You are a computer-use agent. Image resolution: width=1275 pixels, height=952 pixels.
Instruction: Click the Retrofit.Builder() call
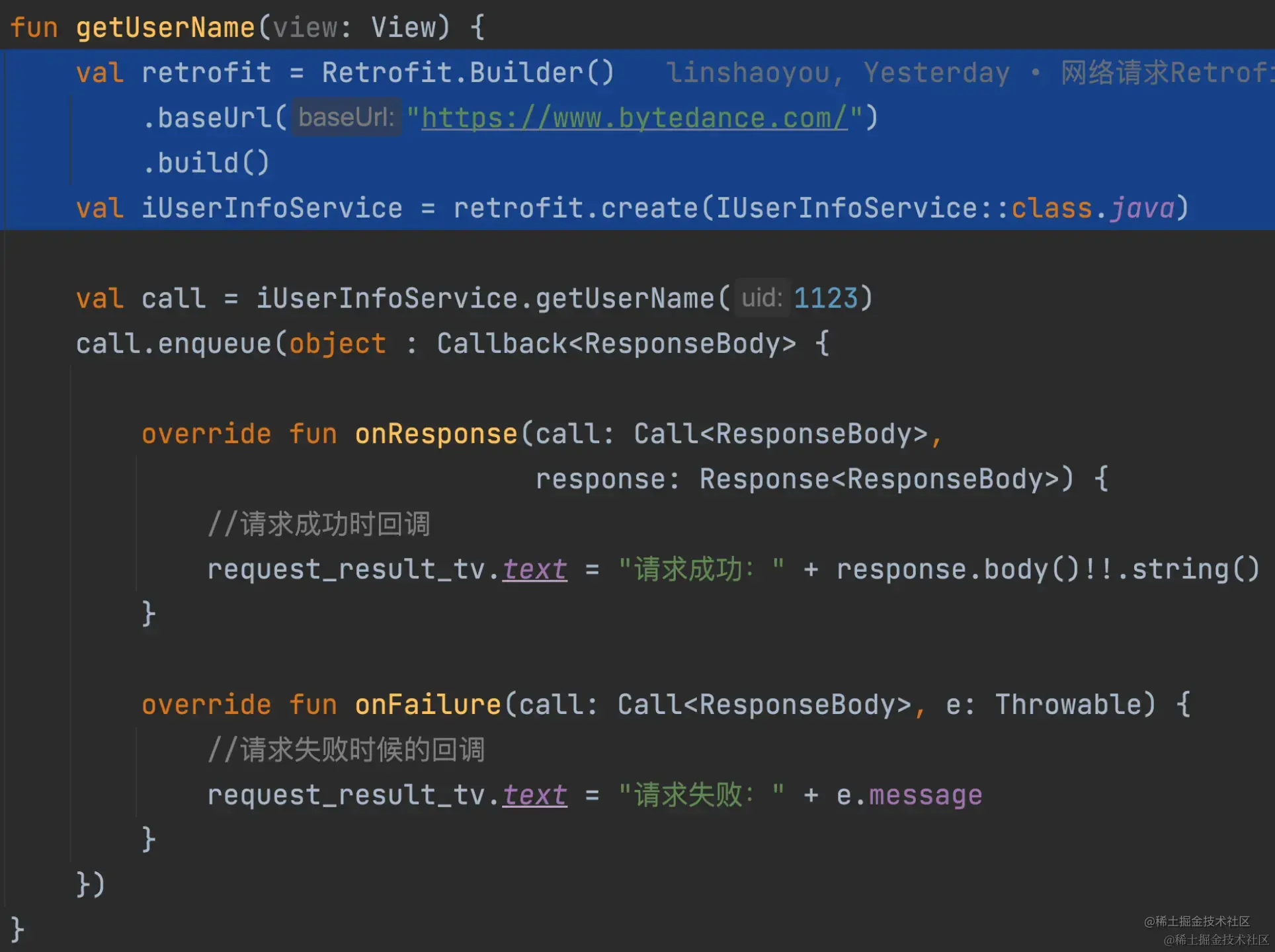[468, 73]
